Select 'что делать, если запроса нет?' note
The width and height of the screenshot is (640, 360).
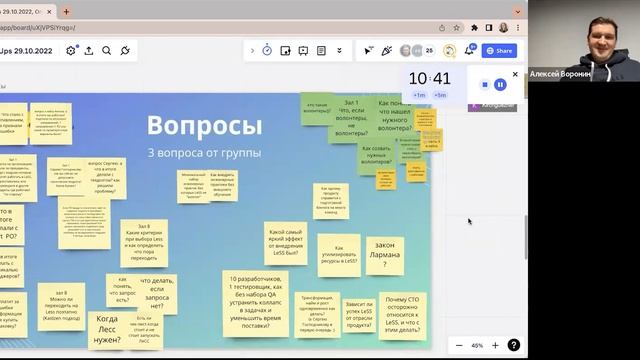157,293
